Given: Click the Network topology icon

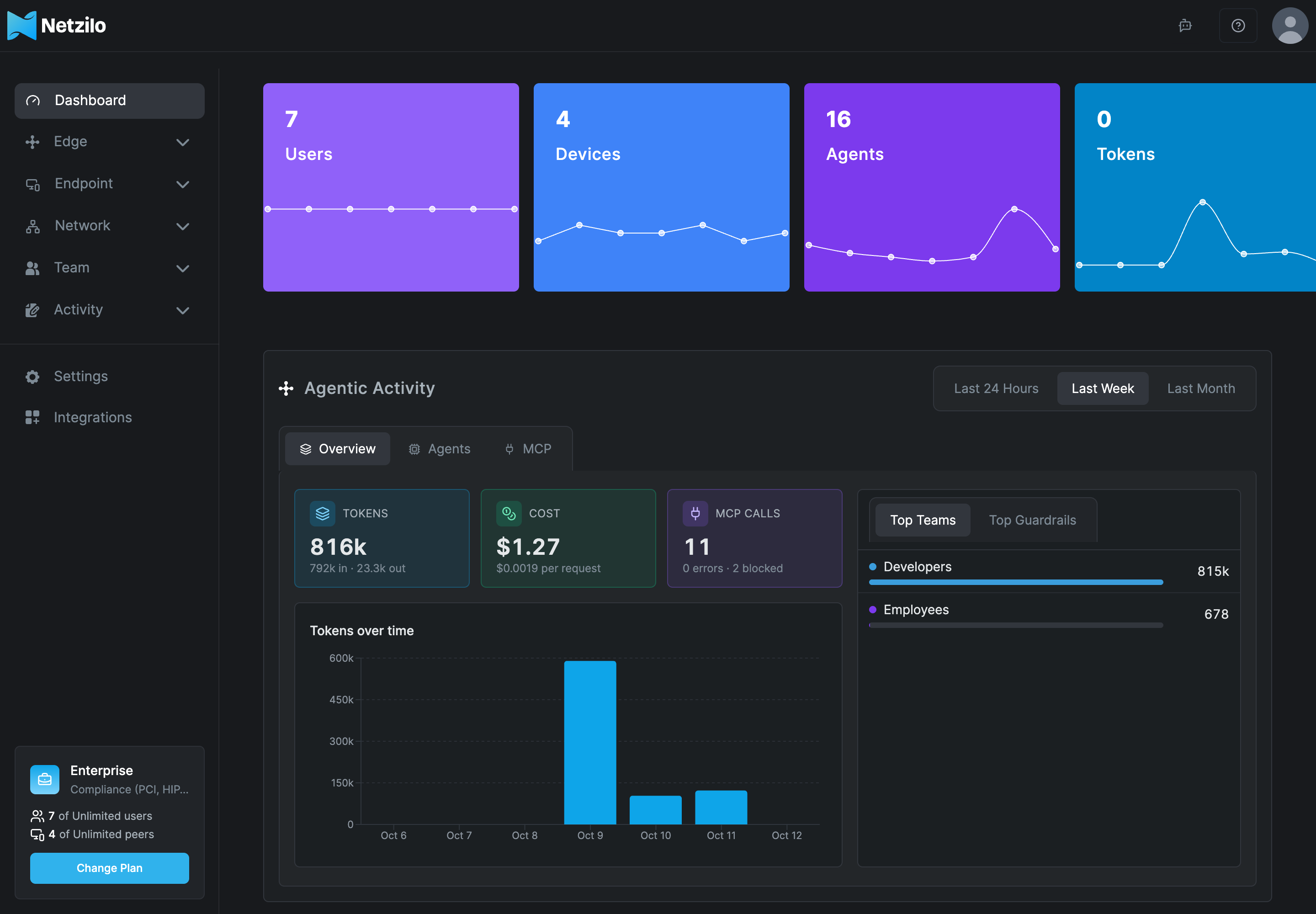Looking at the screenshot, I should [32, 226].
